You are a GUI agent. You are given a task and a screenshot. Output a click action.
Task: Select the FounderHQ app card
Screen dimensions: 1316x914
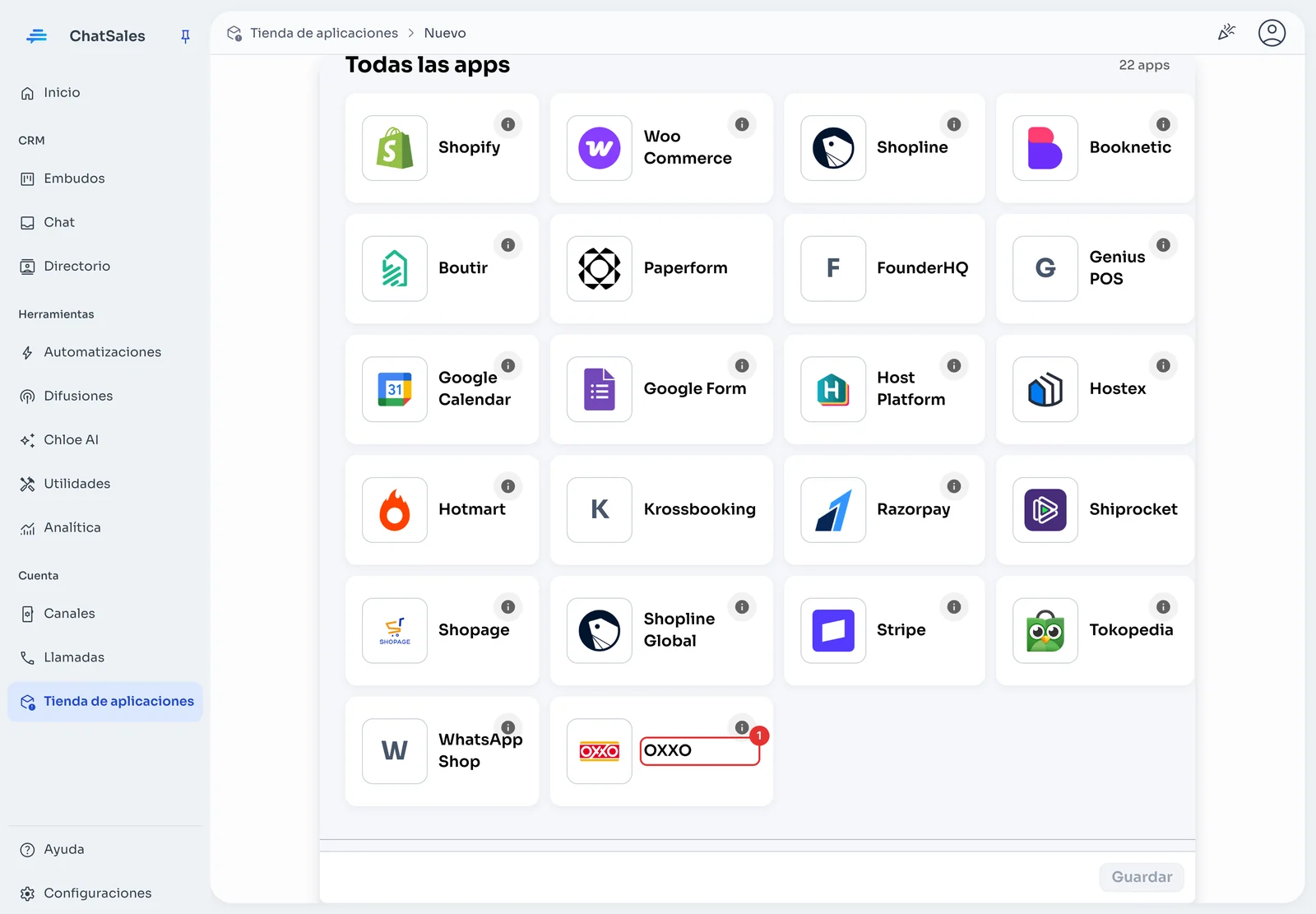coord(884,269)
